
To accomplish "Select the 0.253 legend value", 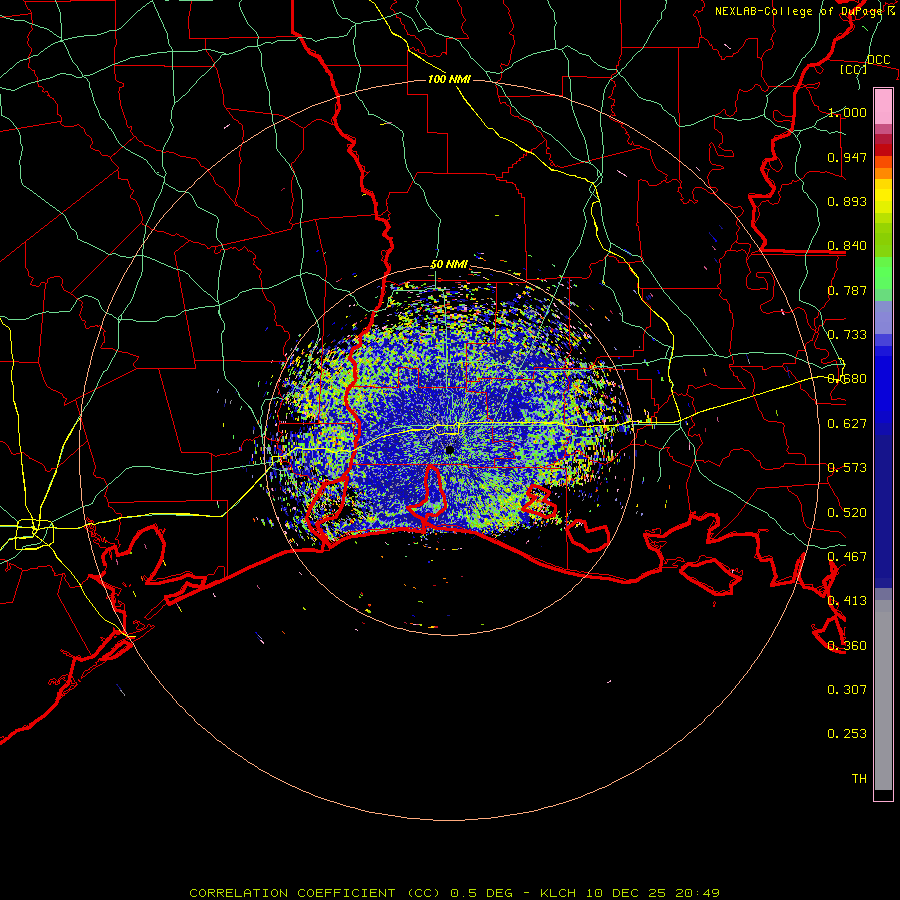I will pos(847,734).
